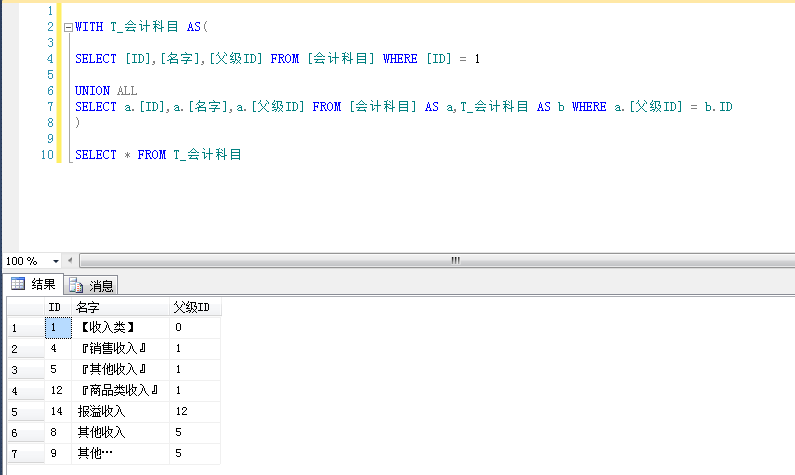This screenshot has height=475, width=795.
Task: Click the WHERE keyword on line 4
Action: pos(400,59)
